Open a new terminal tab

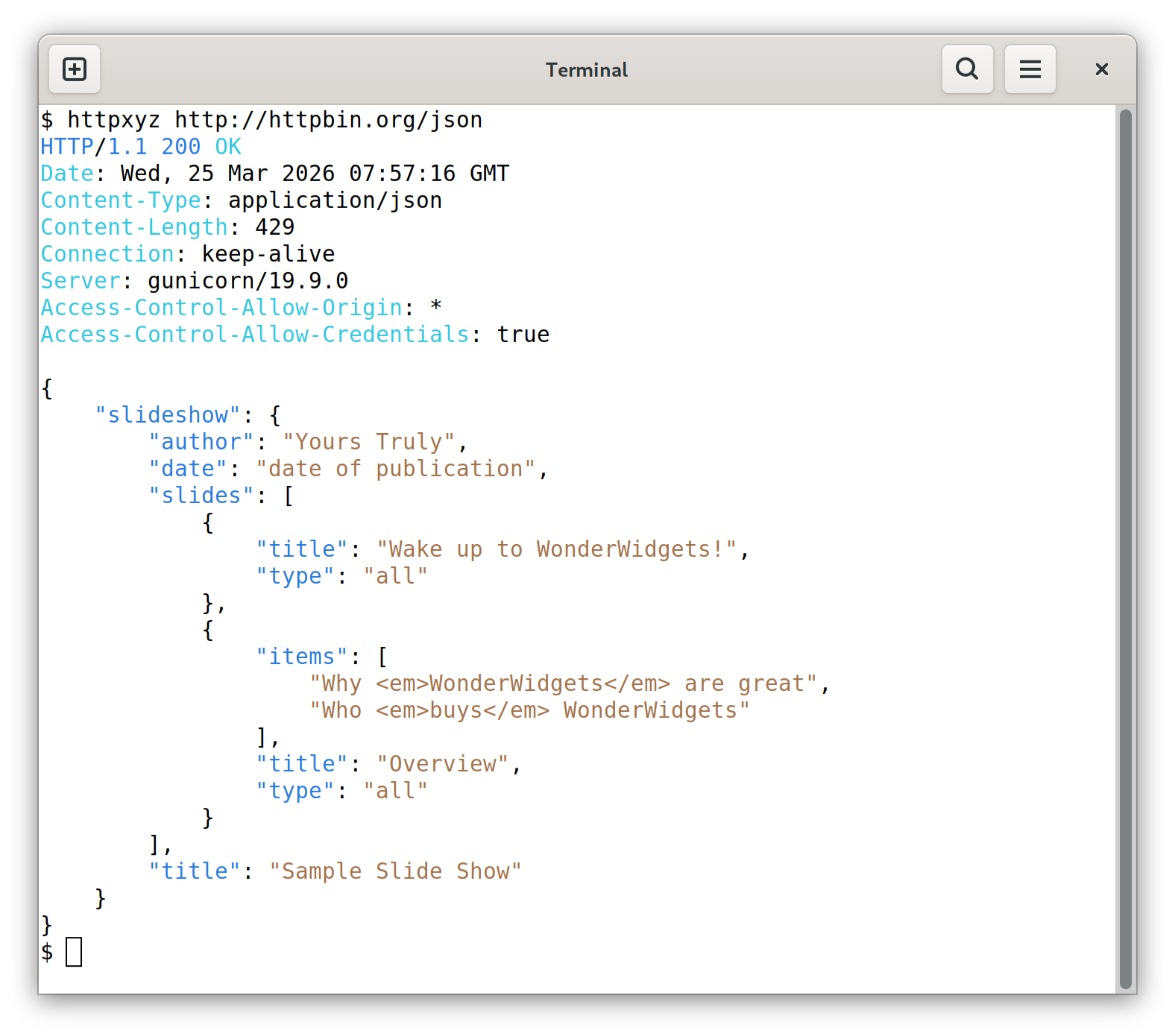[75, 69]
